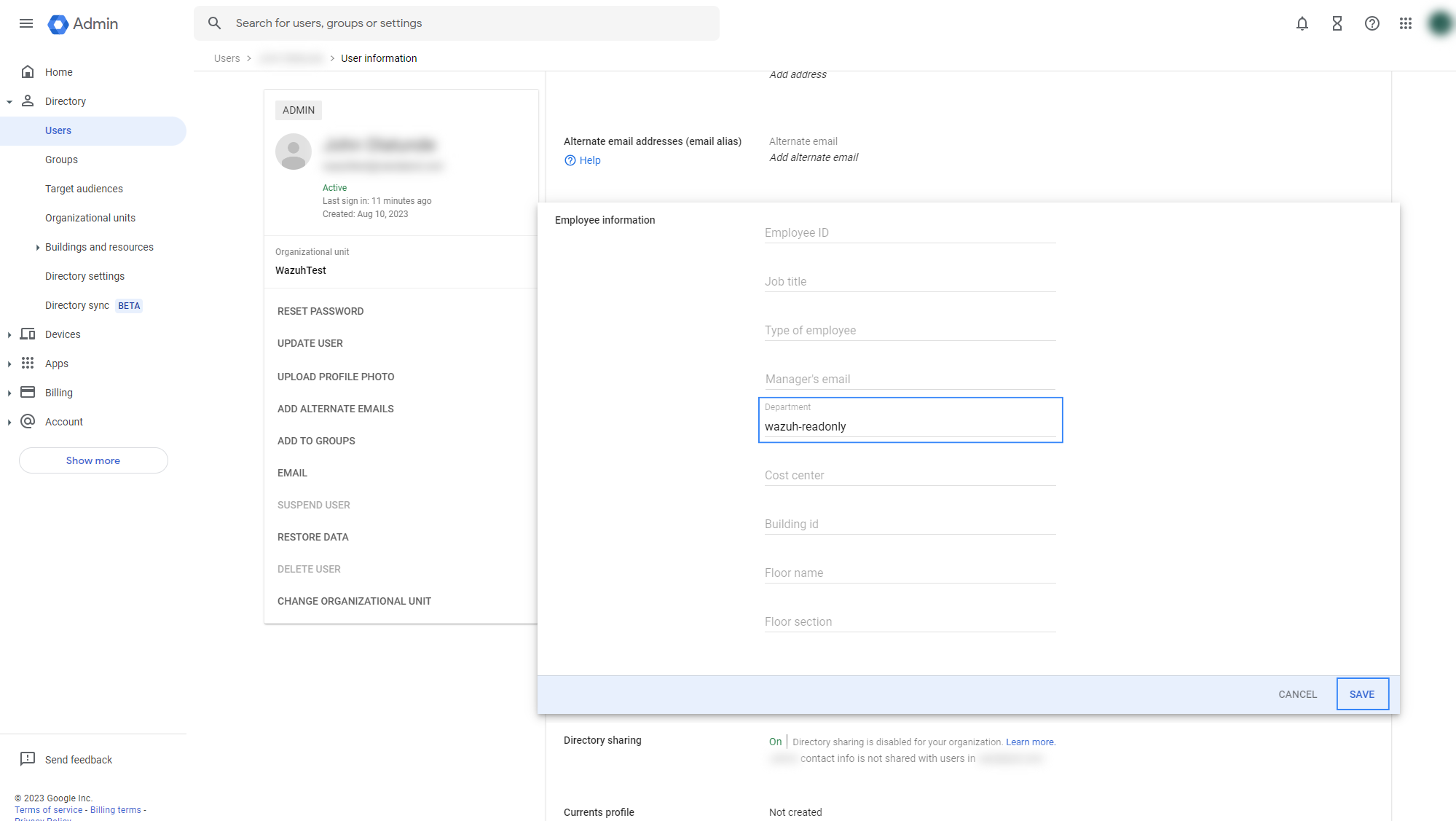1456x821 pixels.
Task: Click RESET PASSWORD action
Action: pyautogui.click(x=320, y=311)
